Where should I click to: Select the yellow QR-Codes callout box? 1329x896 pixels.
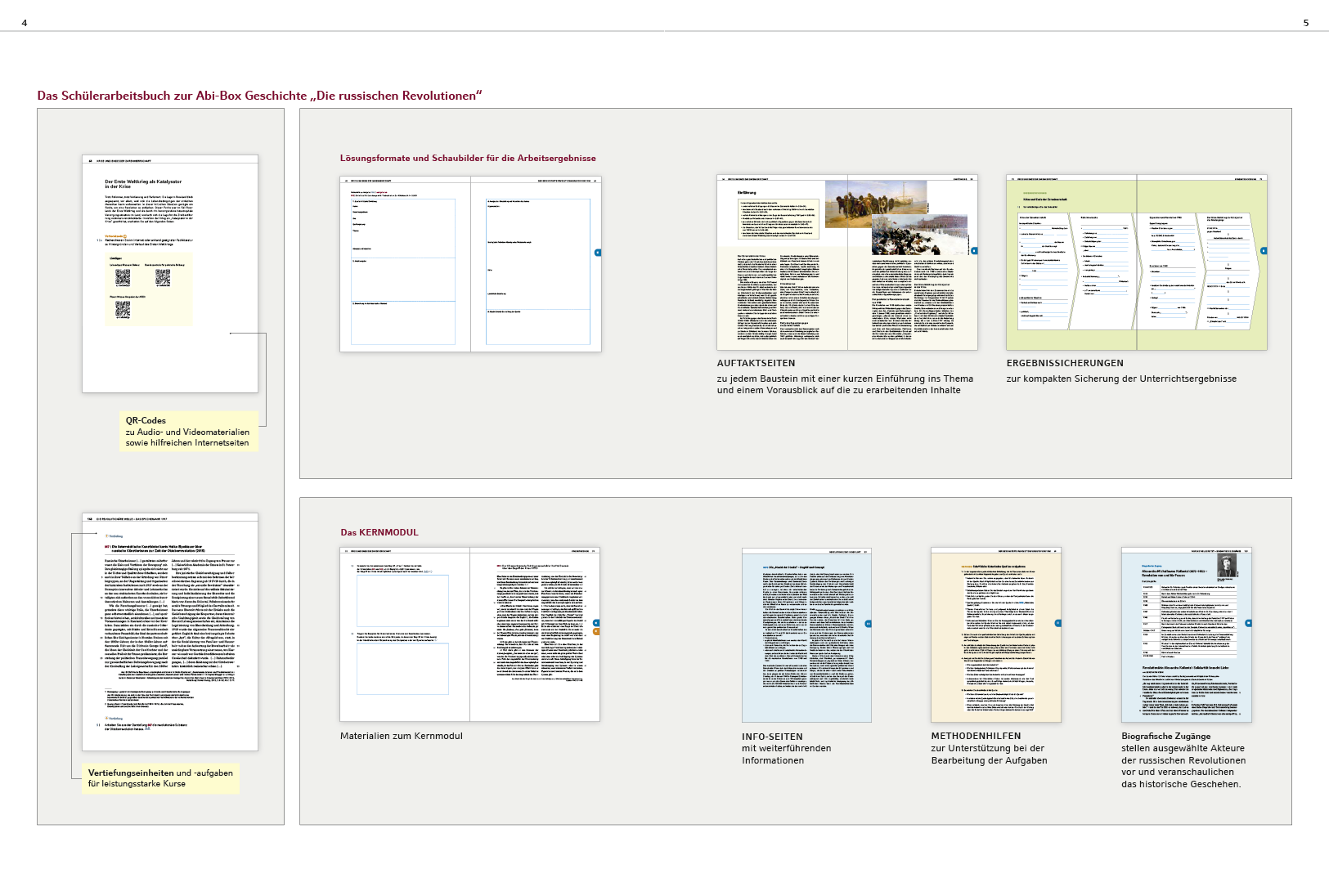pos(188,432)
